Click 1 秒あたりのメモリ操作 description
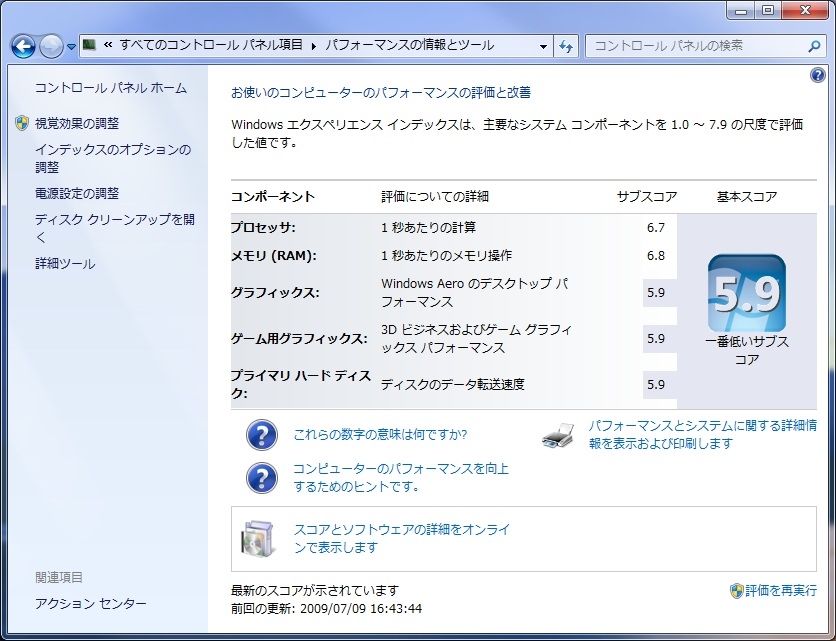Screen dimensions: 836x641 447,256
